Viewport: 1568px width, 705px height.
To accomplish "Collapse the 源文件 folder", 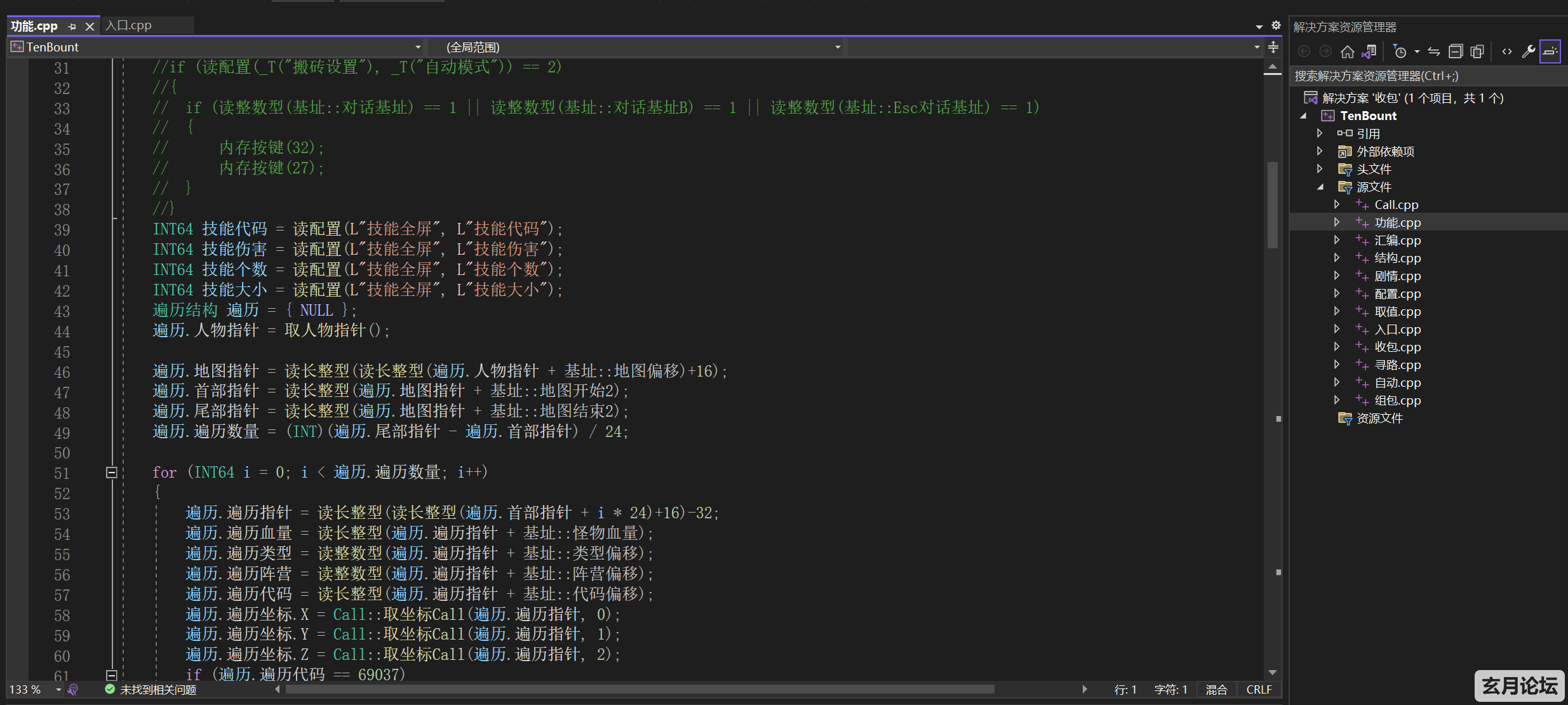I will [x=1320, y=187].
